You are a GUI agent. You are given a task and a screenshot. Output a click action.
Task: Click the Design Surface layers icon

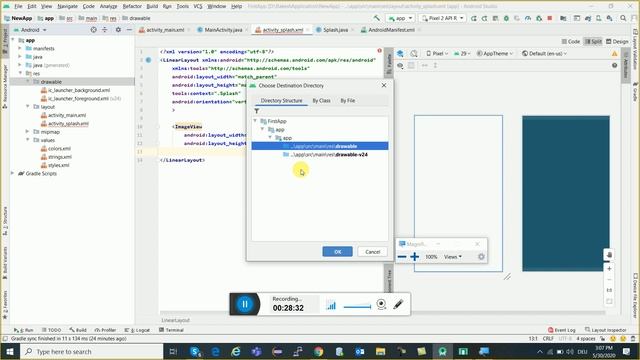[400, 53]
